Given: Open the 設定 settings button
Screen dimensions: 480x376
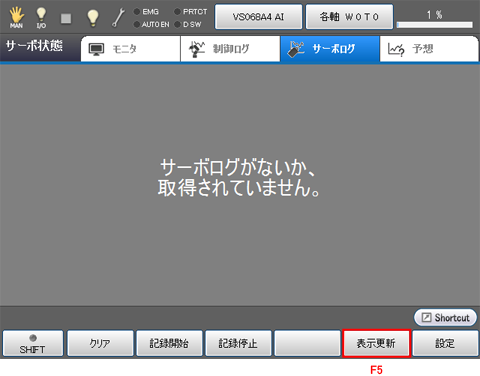Looking at the screenshot, I should tap(445, 343).
